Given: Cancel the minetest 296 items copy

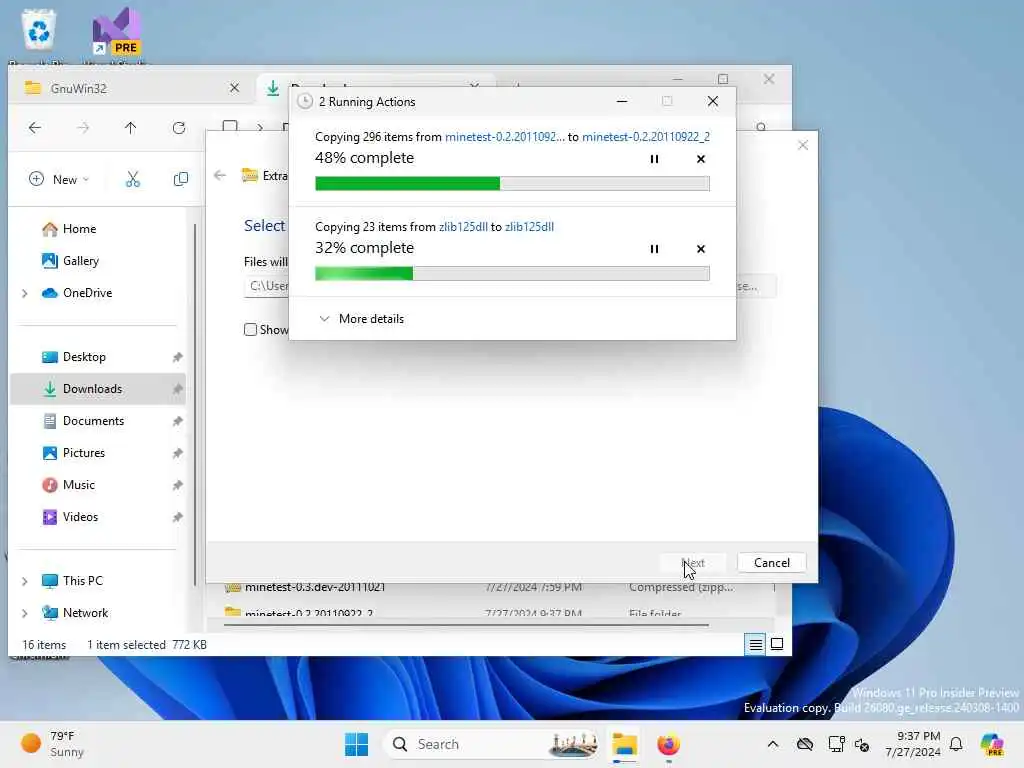Looking at the screenshot, I should tap(701, 159).
